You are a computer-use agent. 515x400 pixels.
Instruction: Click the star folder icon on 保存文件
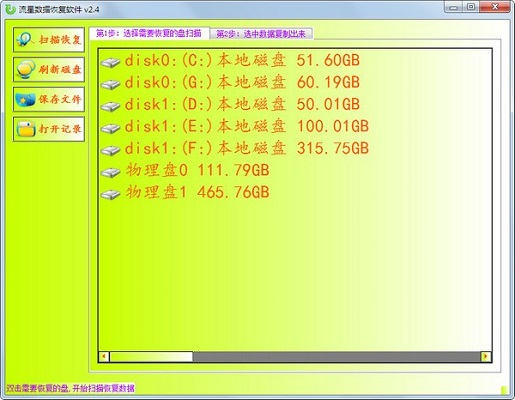(x=25, y=99)
